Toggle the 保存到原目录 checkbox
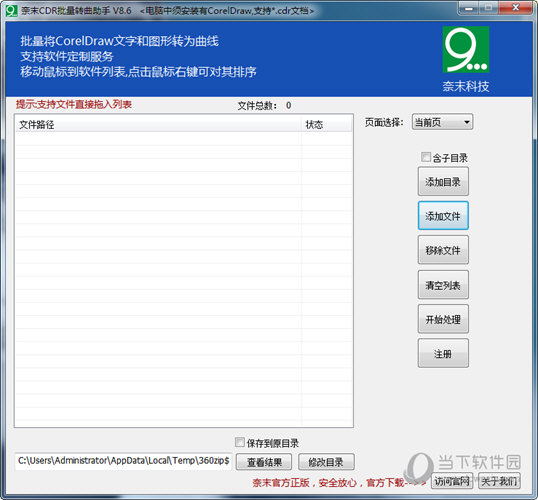This screenshot has height=500, width=538. (239, 442)
